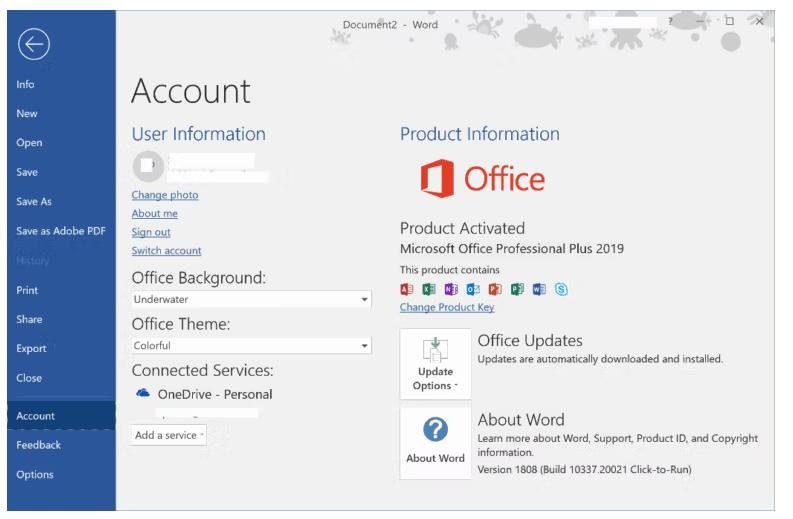Click the OneNote app icon under product contains
793x519 pixels.
451,289
